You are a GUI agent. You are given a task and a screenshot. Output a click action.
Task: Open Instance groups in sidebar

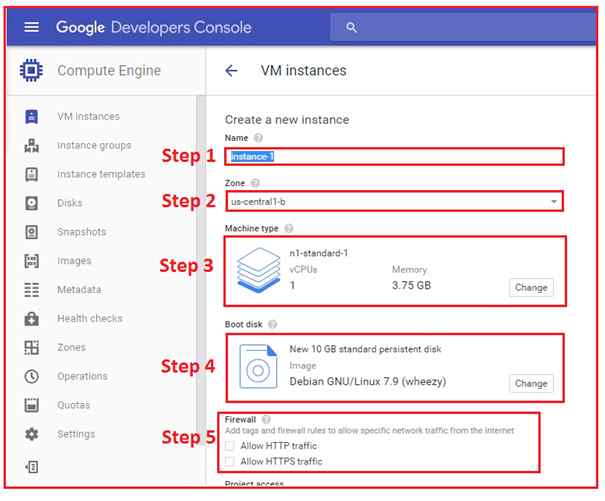(x=94, y=146)
